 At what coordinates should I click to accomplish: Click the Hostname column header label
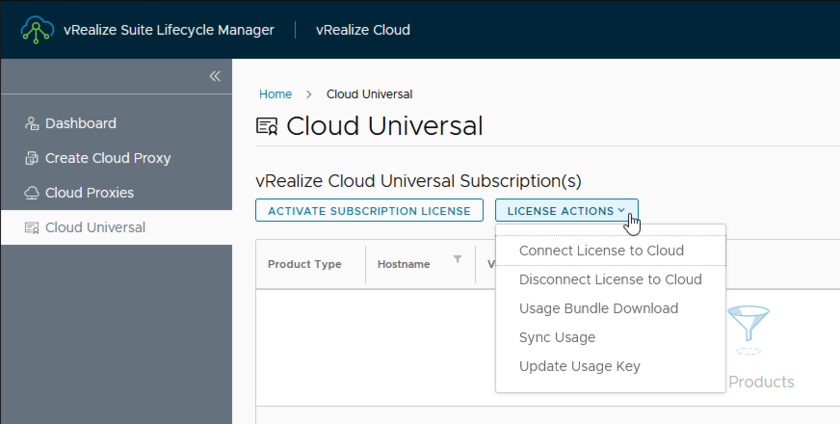pyautogui.click(x=403, y=265)
